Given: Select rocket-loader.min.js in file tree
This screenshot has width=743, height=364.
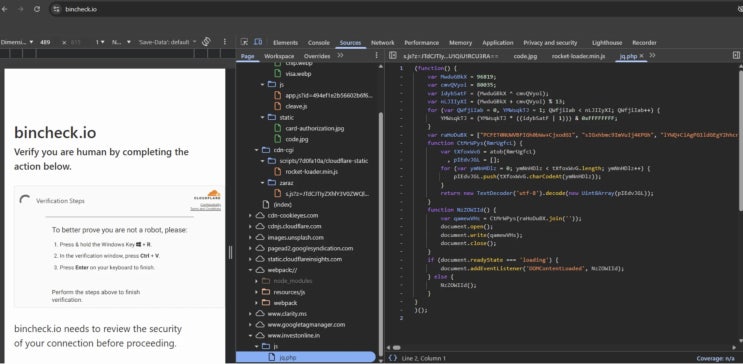Looking at the screenshot, I should [304, 172].
